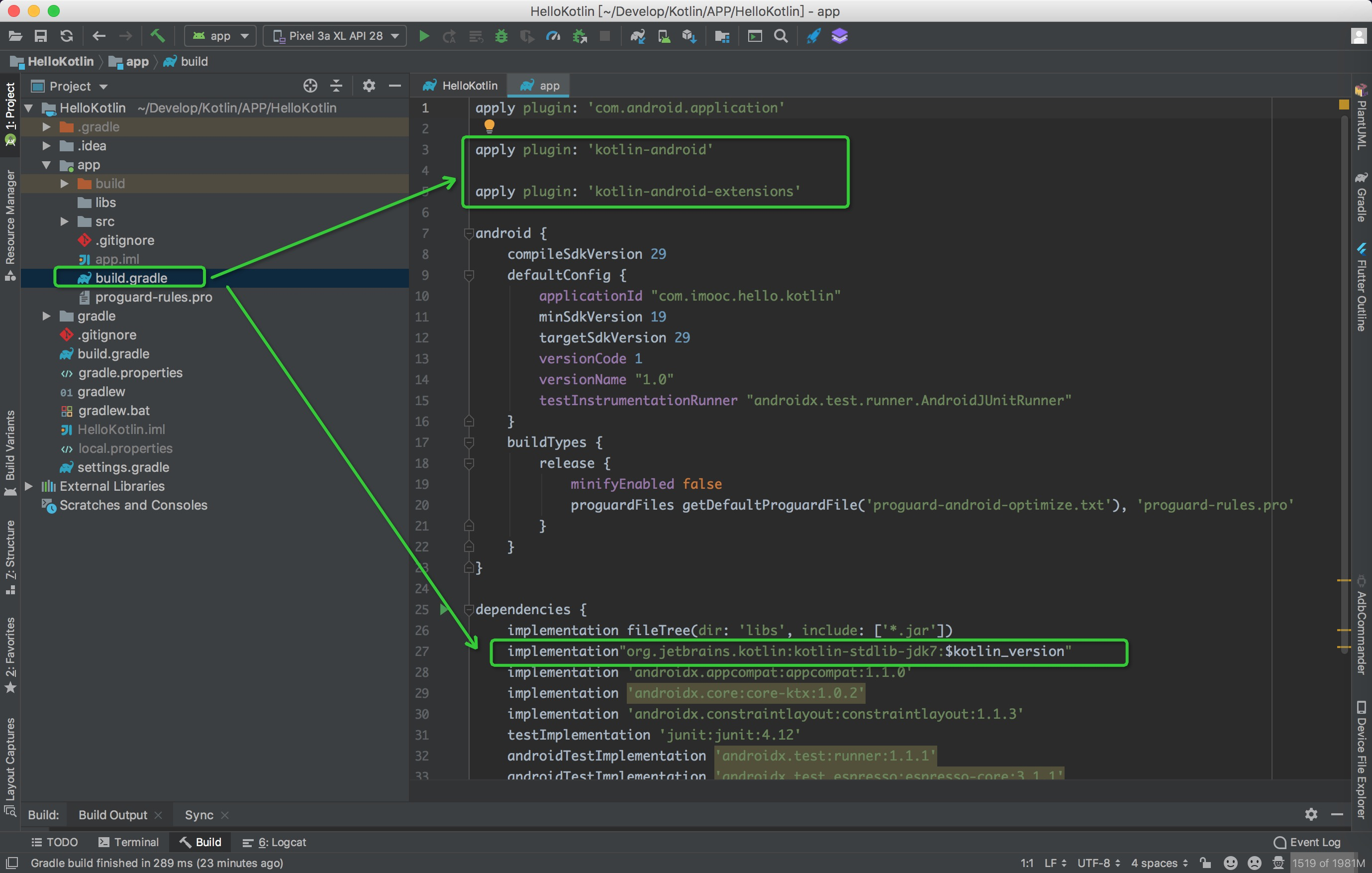Click the Build panel settings gear icon
The height and width of the screenshot is (873, 1372).
click(x=1311, y=814)
